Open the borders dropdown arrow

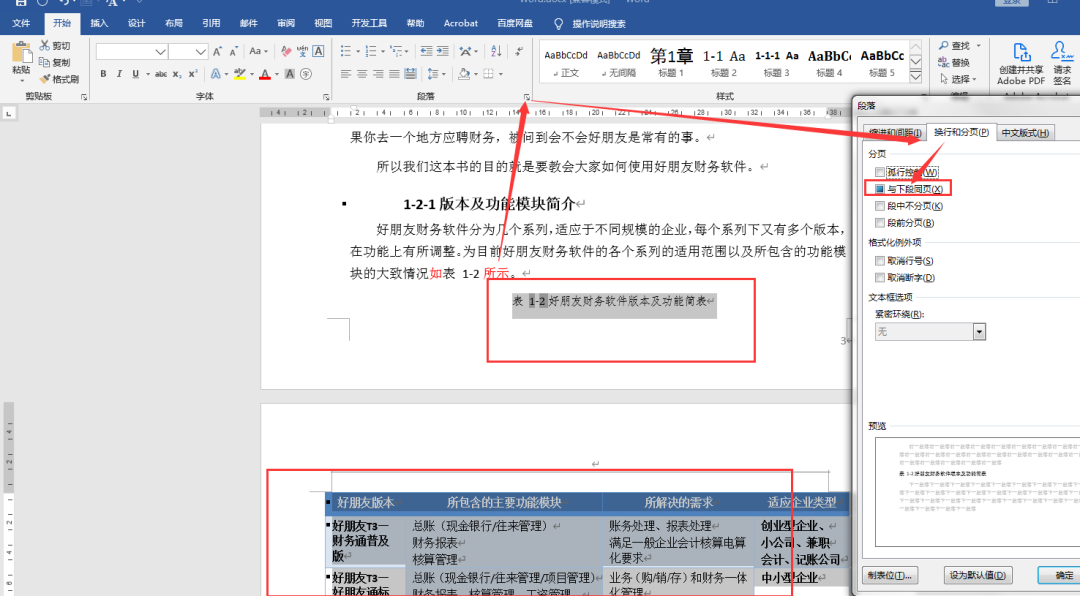tap(500, 74)
